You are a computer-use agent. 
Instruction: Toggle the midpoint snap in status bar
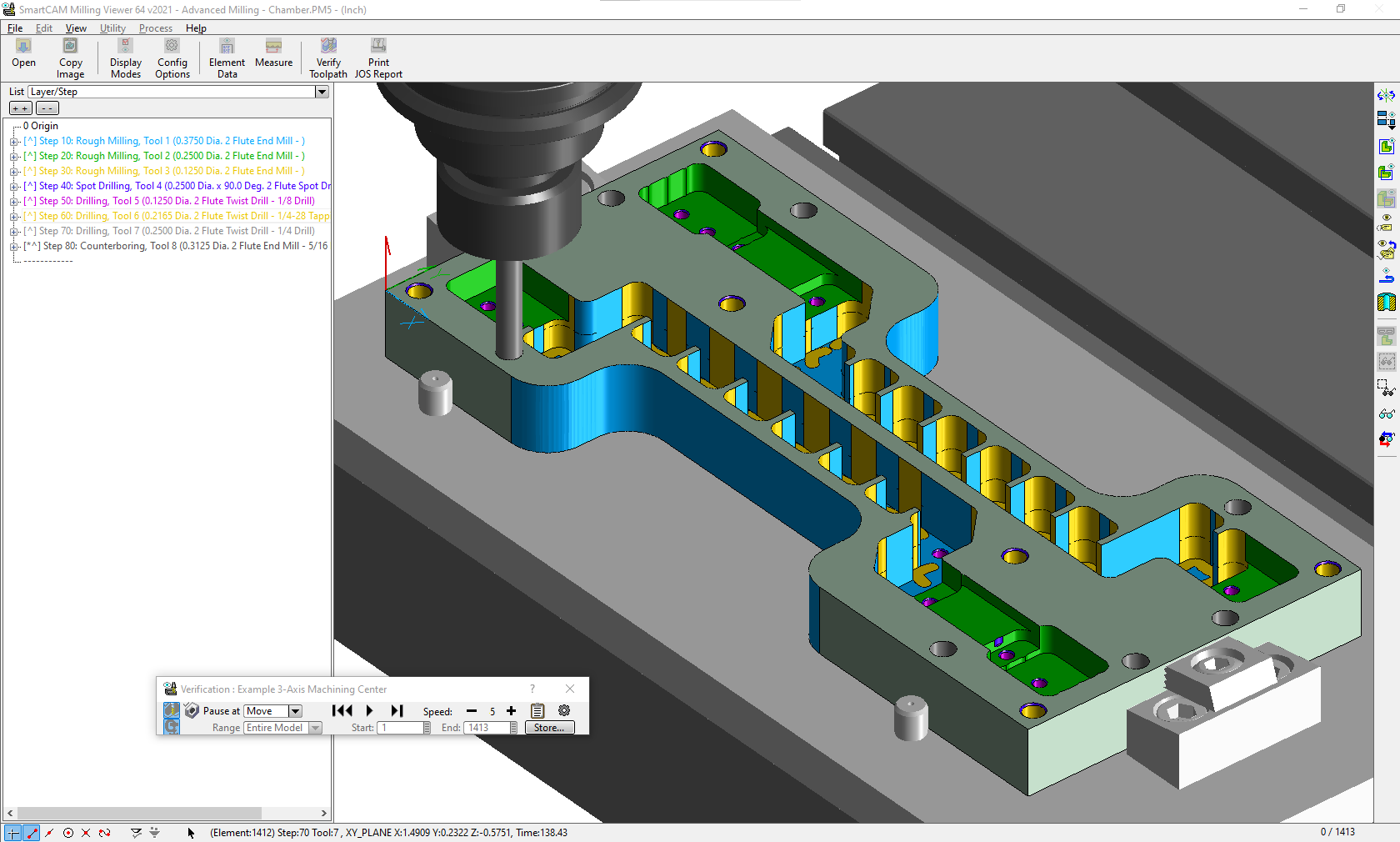49,833
